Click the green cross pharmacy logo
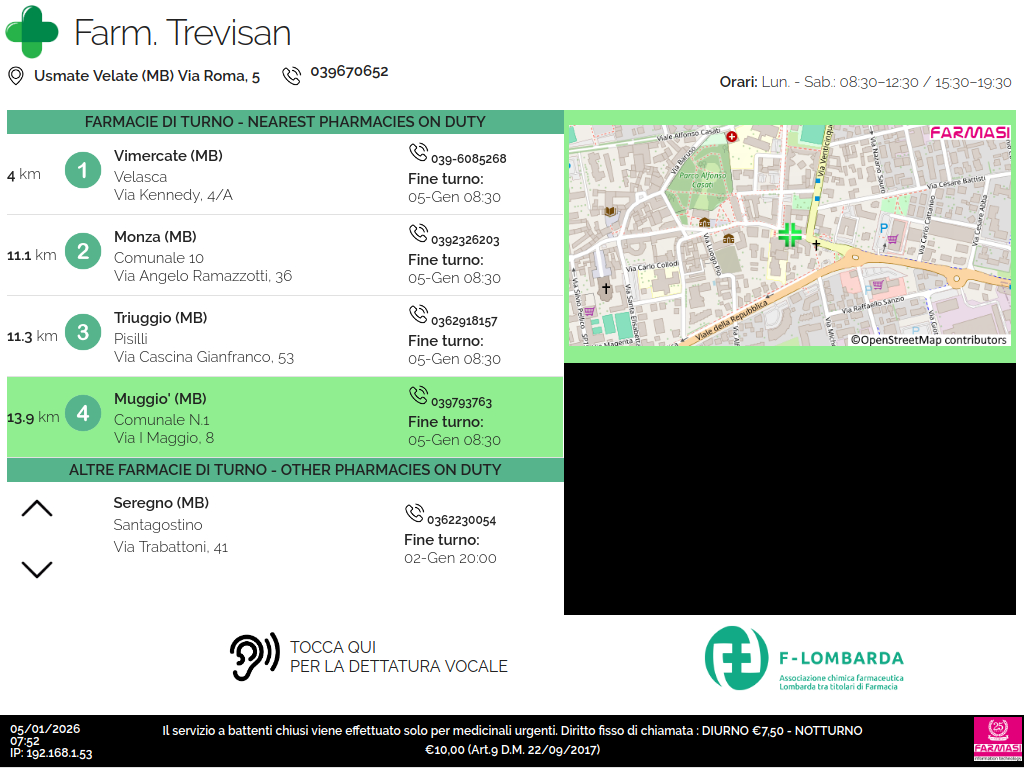The height and width of the screenshot is (768, 1024). coord(32,31)
